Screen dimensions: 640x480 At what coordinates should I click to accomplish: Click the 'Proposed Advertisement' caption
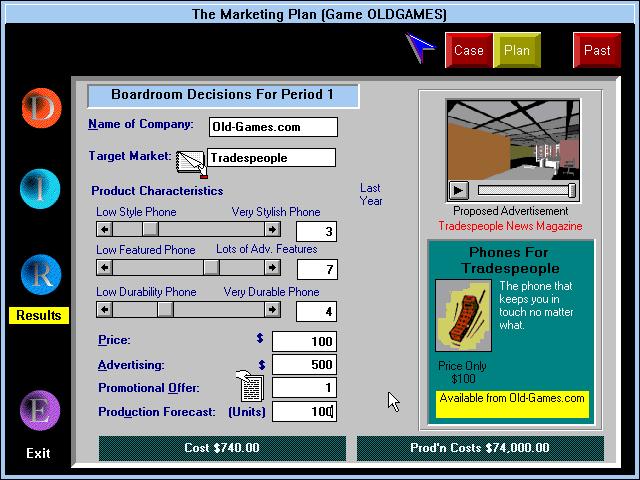coord(510,211)
